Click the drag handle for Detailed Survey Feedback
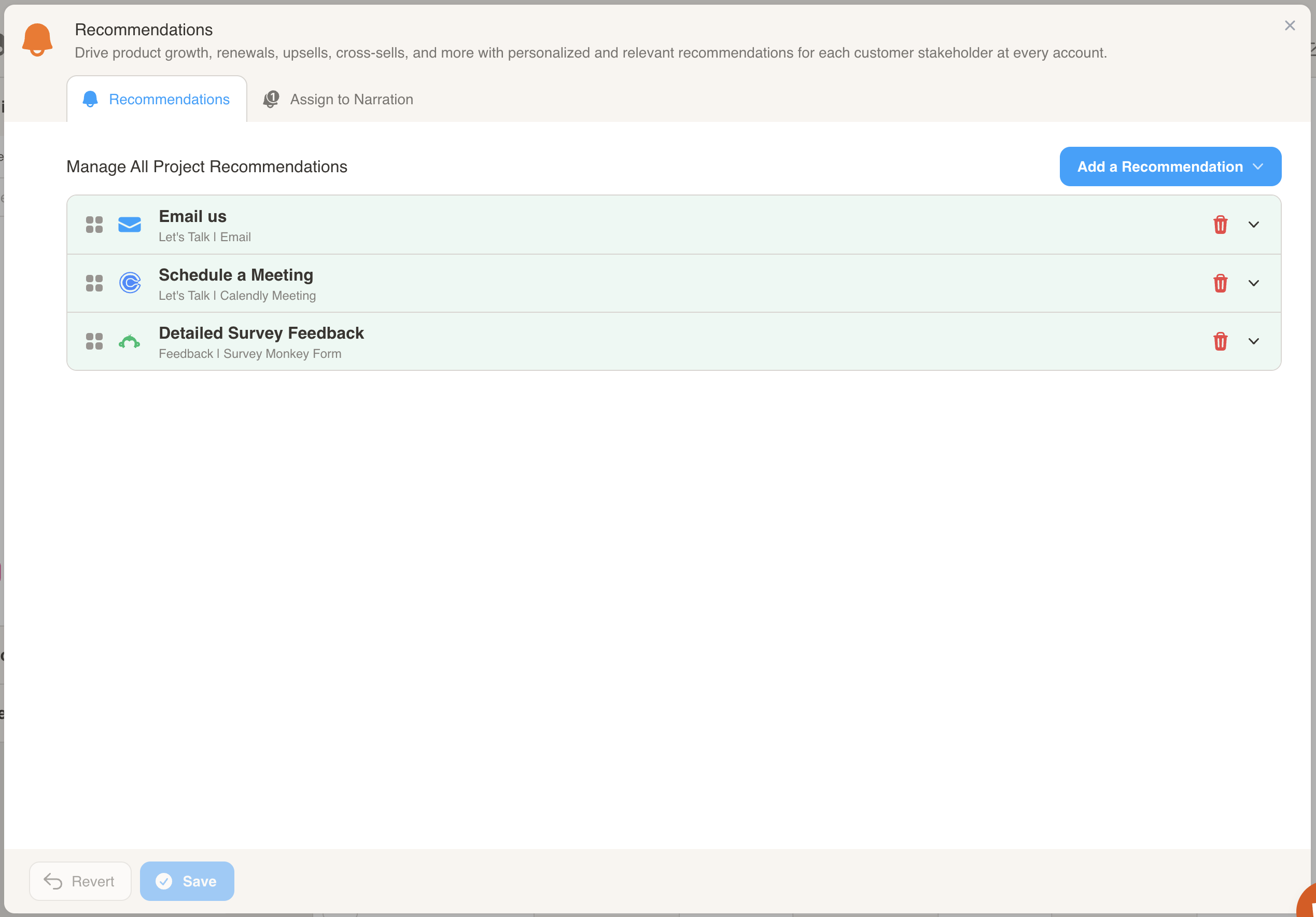Screen dimensions: 1316x917 coord(94,342)
